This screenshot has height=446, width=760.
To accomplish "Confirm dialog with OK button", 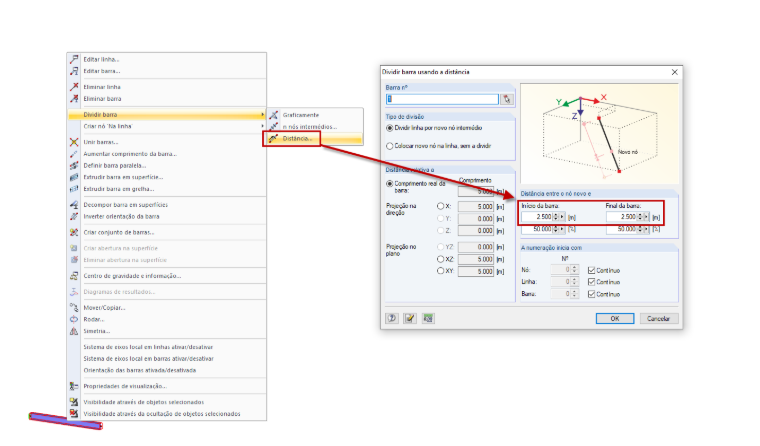I will point(615,319).
